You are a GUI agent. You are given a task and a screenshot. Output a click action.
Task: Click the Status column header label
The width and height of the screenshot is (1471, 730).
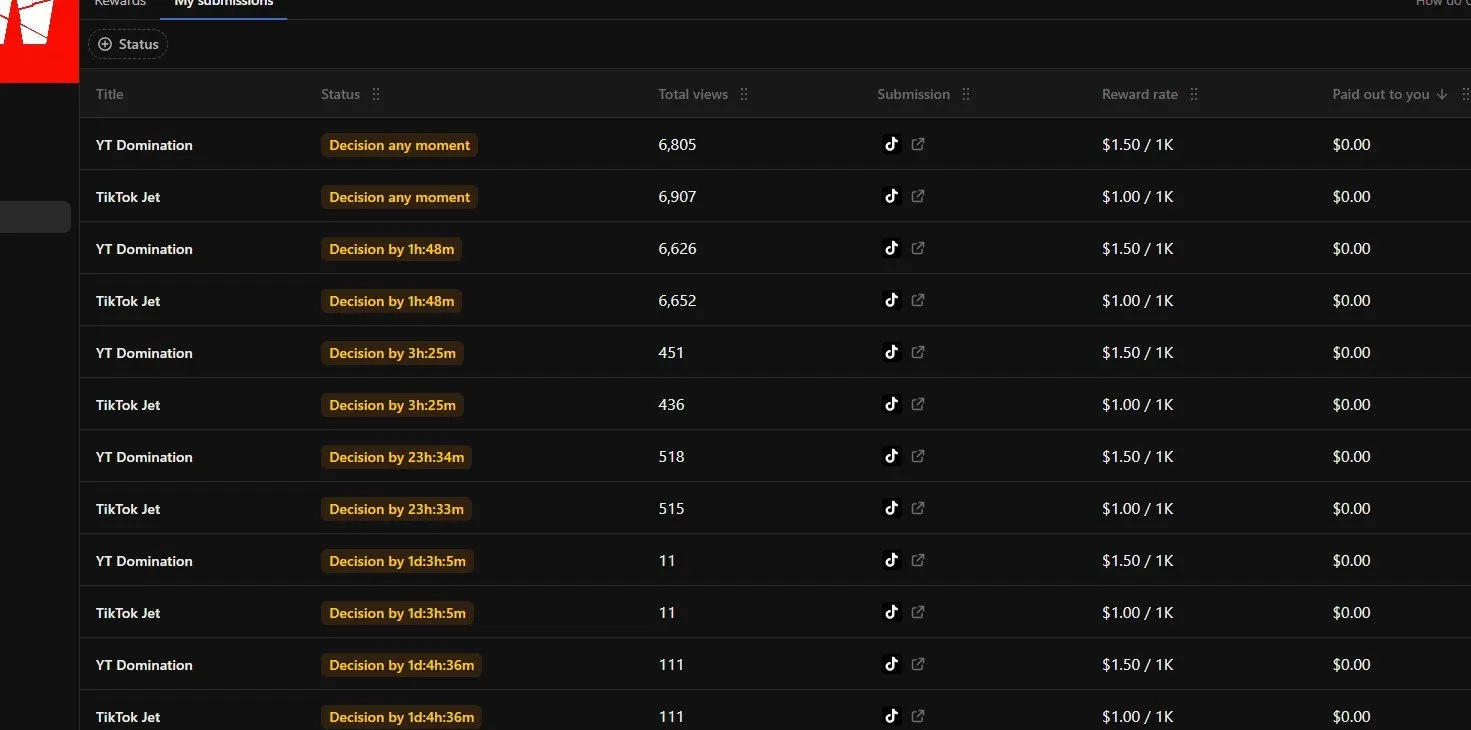[x=340, y=94]
